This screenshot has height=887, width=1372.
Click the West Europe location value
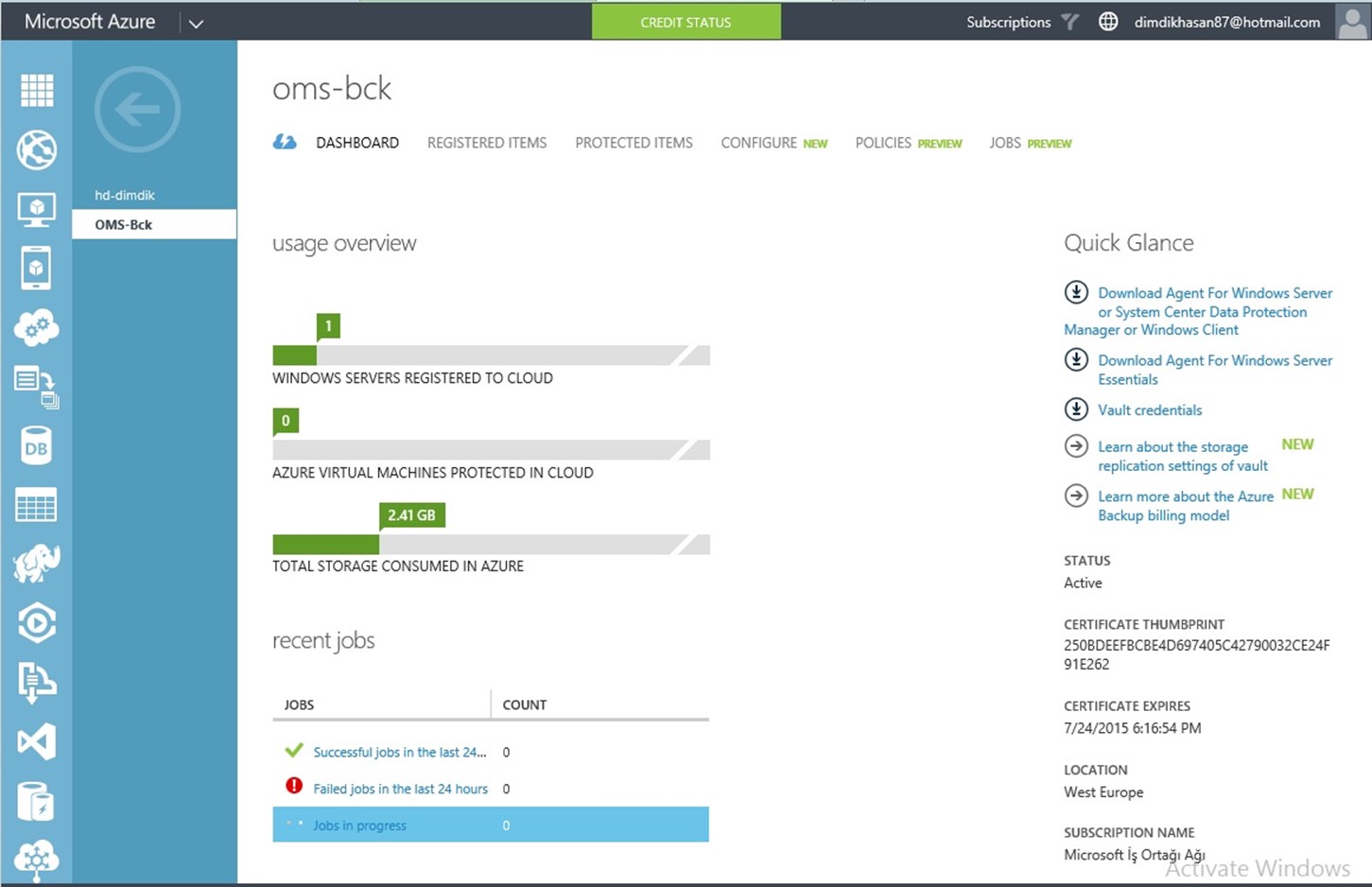(x=1103, y=792)
